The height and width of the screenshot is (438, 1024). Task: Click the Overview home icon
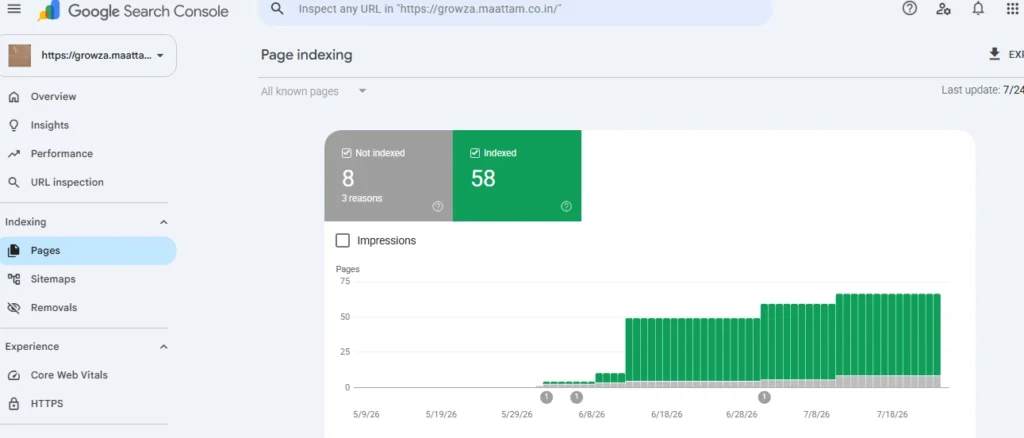point(13,97)
